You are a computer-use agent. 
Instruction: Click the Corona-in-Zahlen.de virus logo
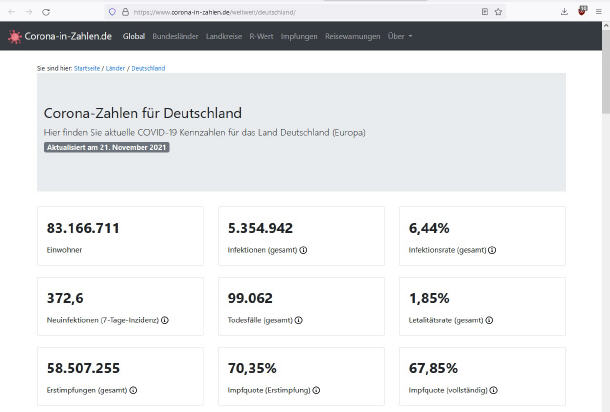(14, 36)
